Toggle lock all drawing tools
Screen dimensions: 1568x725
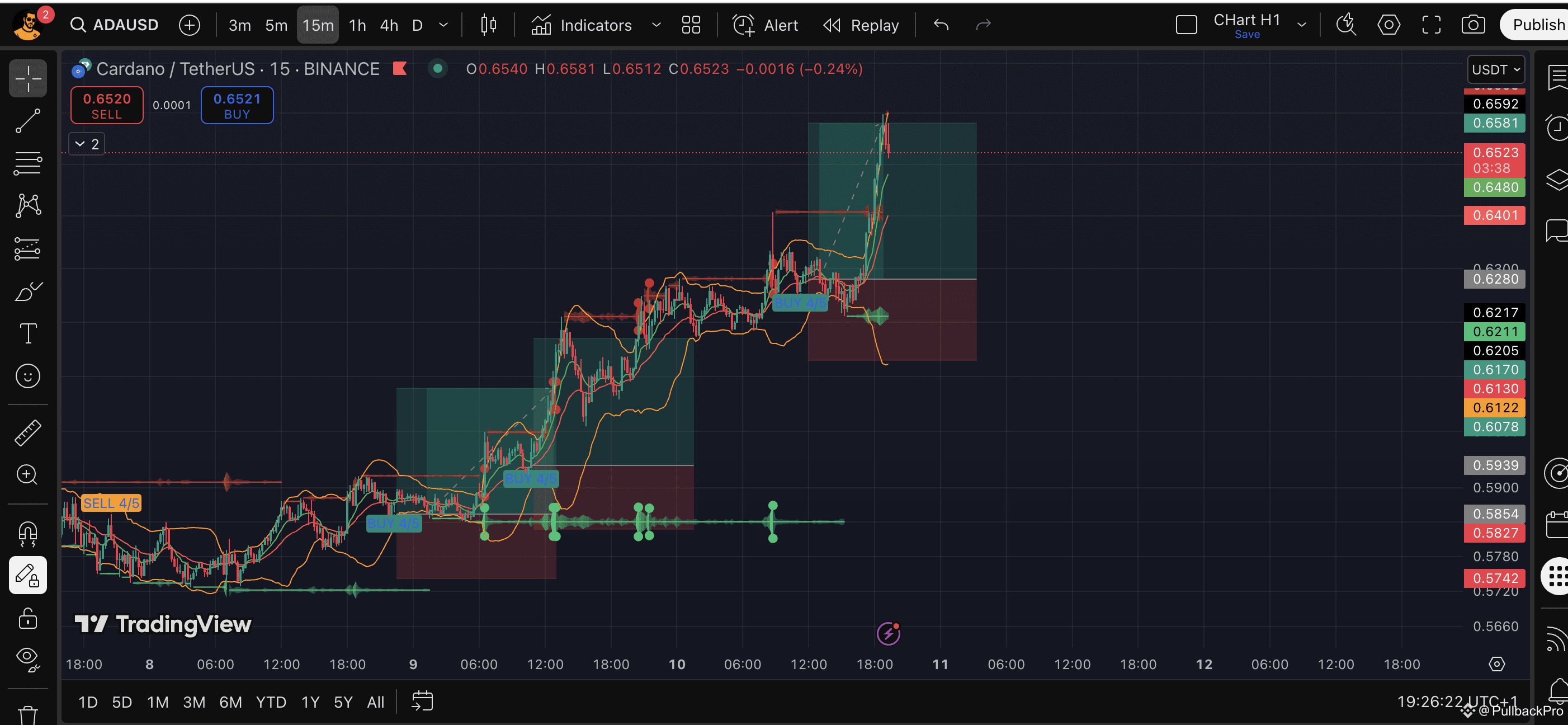[x=28, y=619]
